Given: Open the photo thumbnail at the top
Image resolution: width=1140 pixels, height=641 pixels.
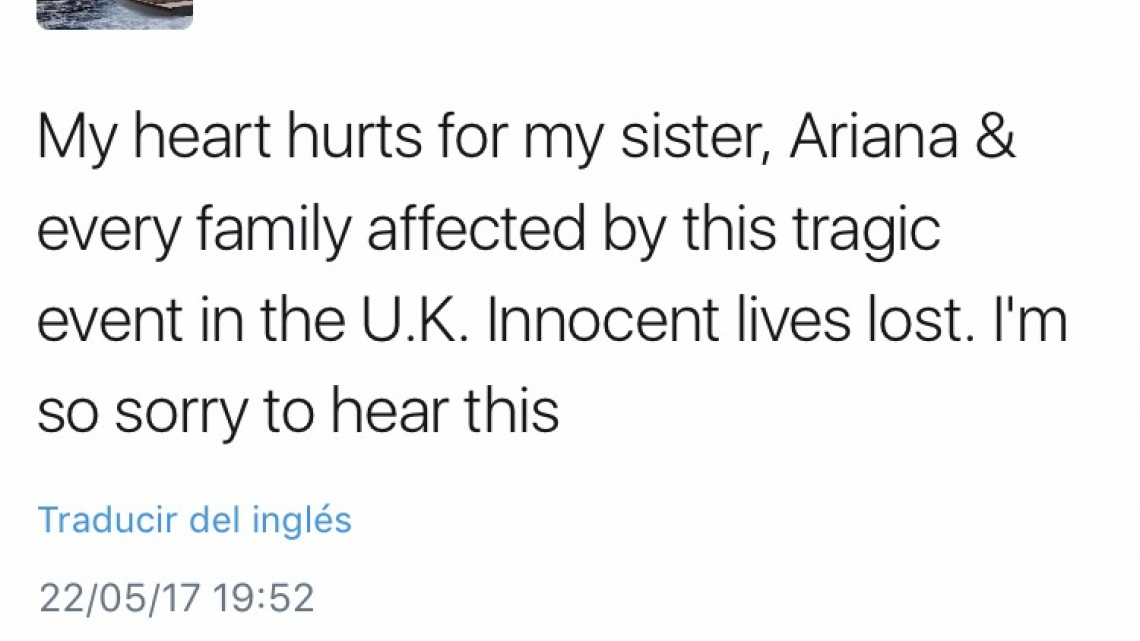Looking at the screenshot, I should pos(113,15).
